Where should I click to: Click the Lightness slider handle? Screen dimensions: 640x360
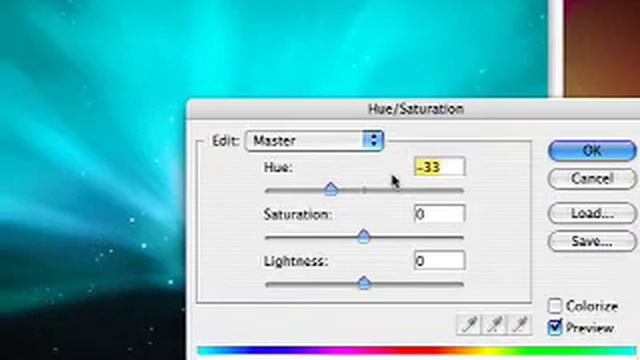point(364,283)
